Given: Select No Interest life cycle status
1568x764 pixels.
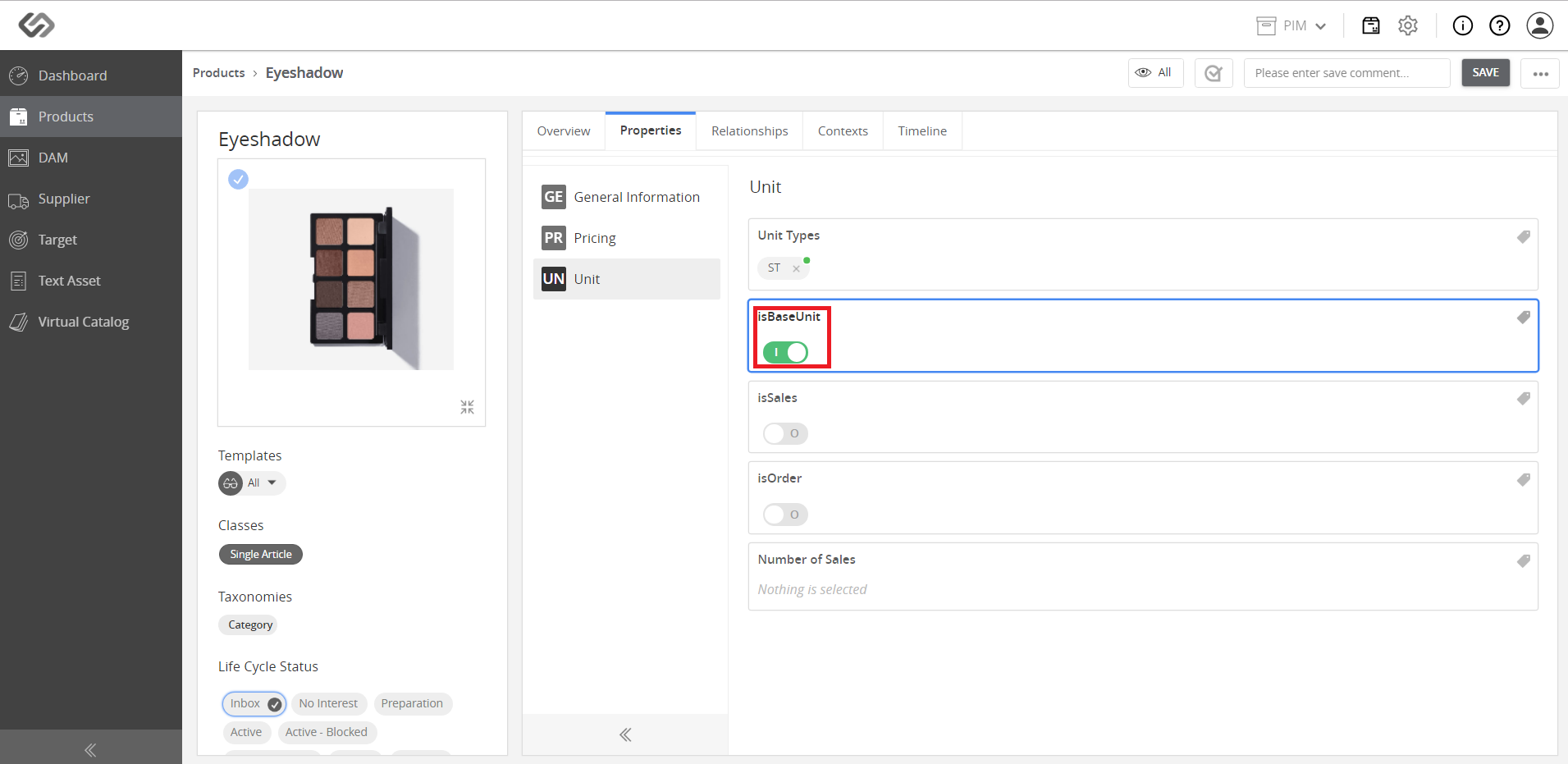Looking at the screenshot, I should [x=328, y=703].
